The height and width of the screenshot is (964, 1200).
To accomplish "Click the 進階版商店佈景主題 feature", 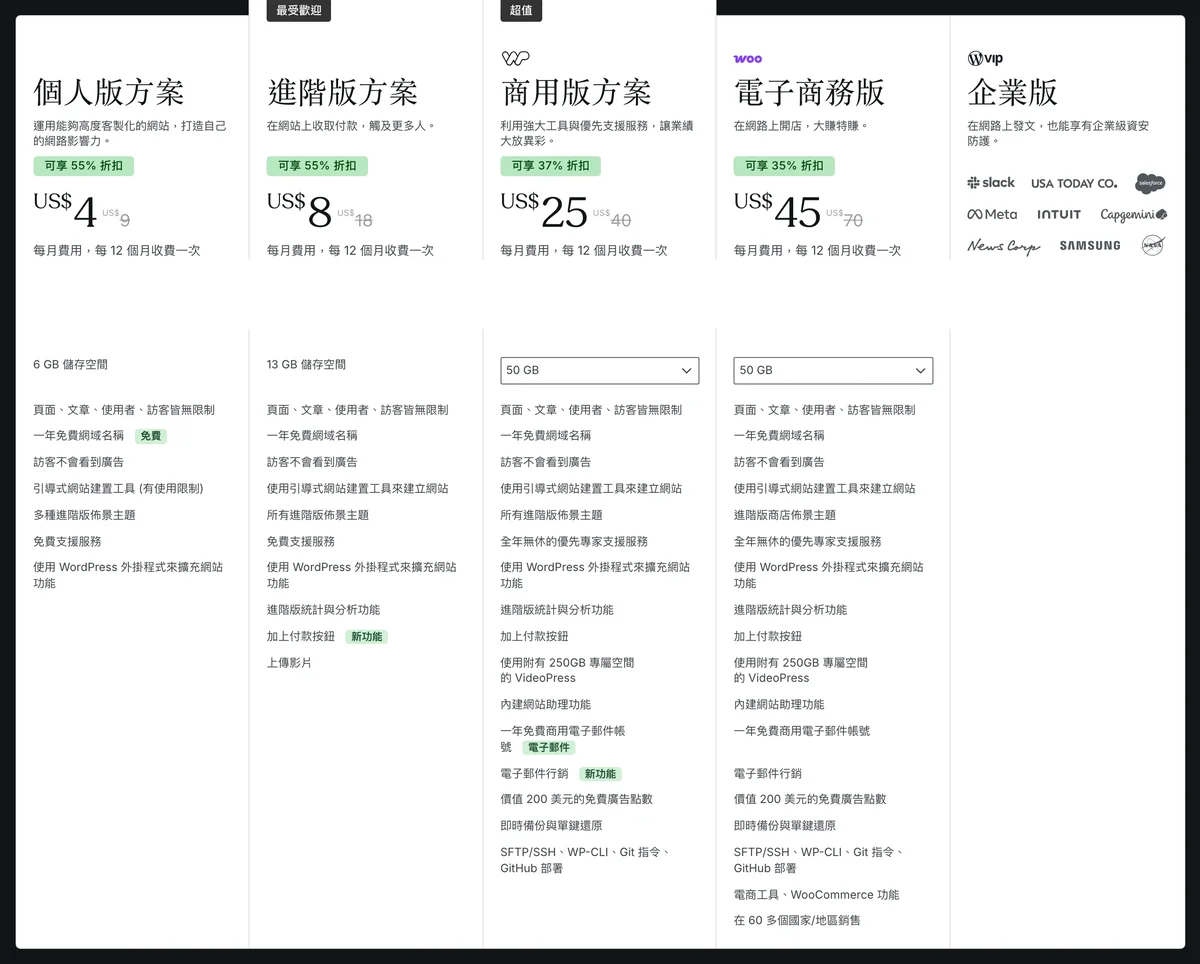I will [785, 515].
